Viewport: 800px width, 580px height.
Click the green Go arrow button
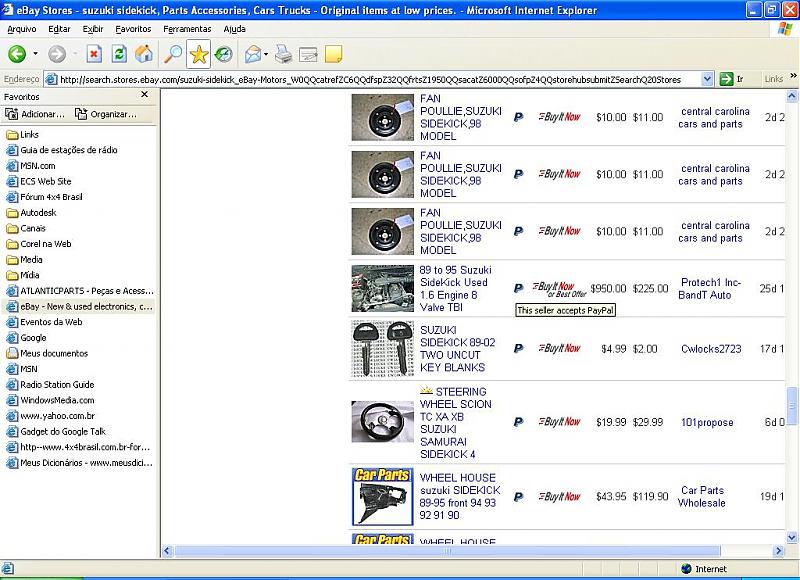(726, 79)
